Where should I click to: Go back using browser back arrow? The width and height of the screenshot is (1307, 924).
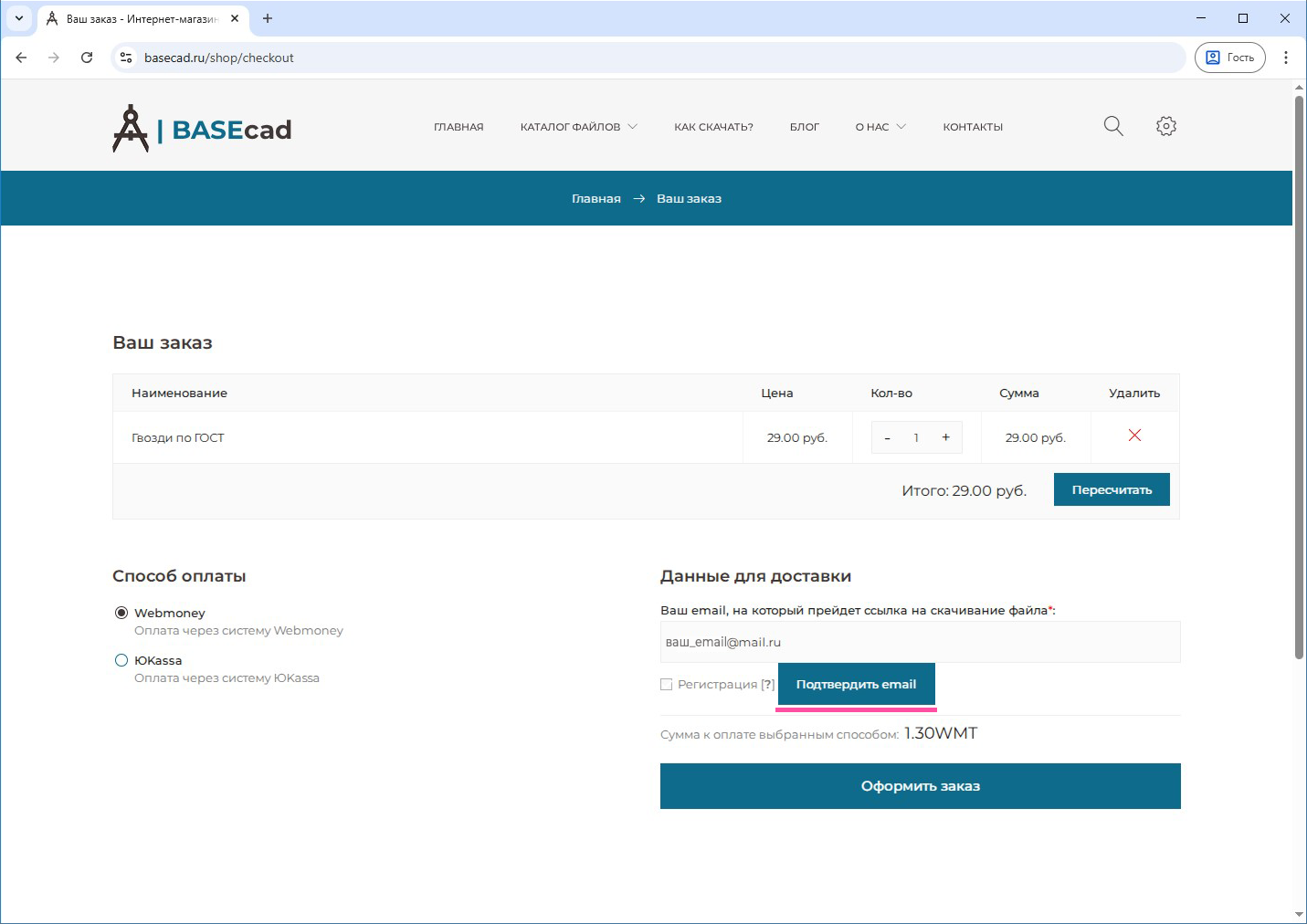22,58
